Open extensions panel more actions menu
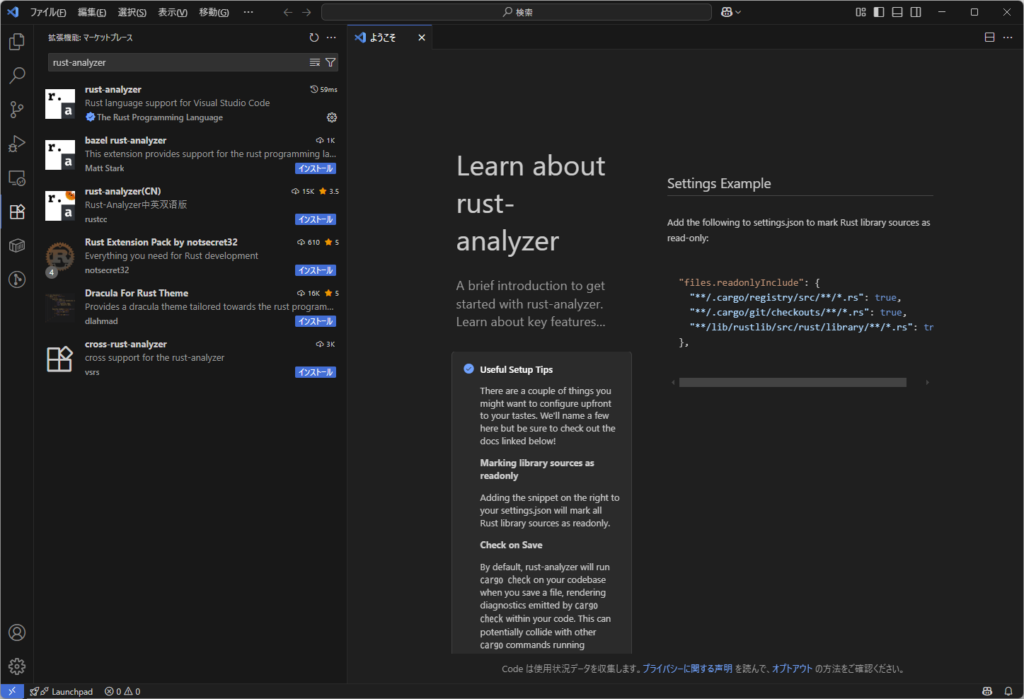 (x=331, y=38)
